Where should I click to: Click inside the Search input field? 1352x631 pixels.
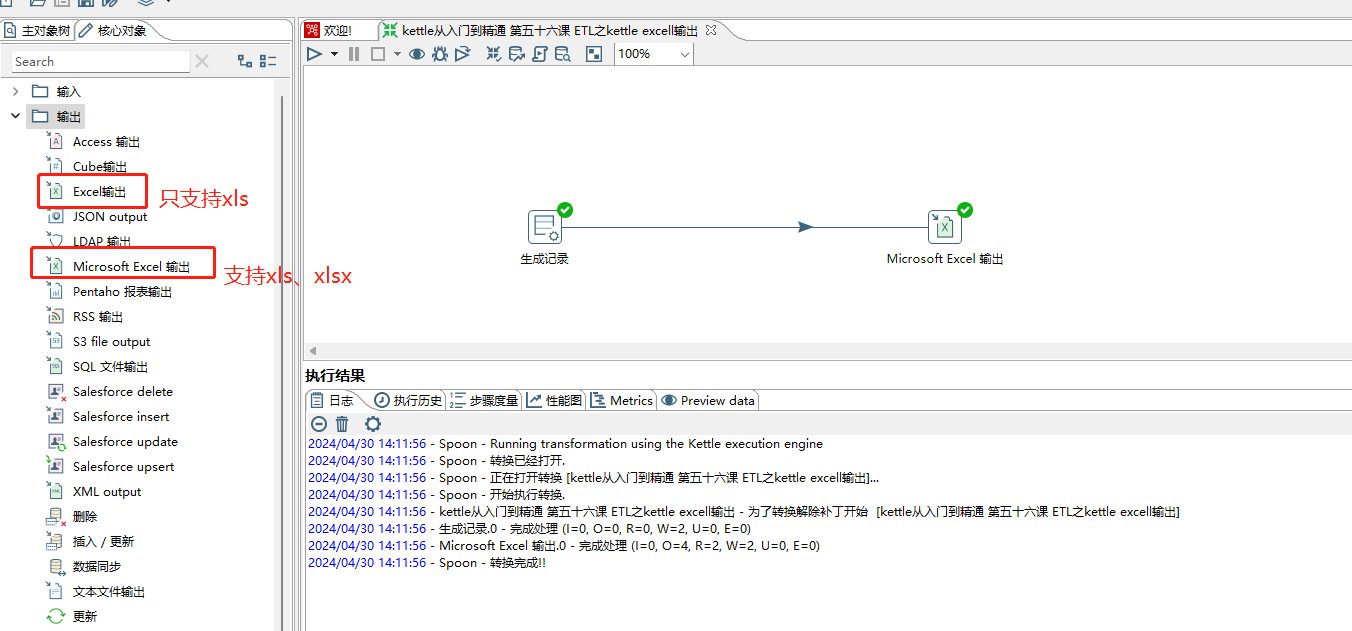coord(100,61)
